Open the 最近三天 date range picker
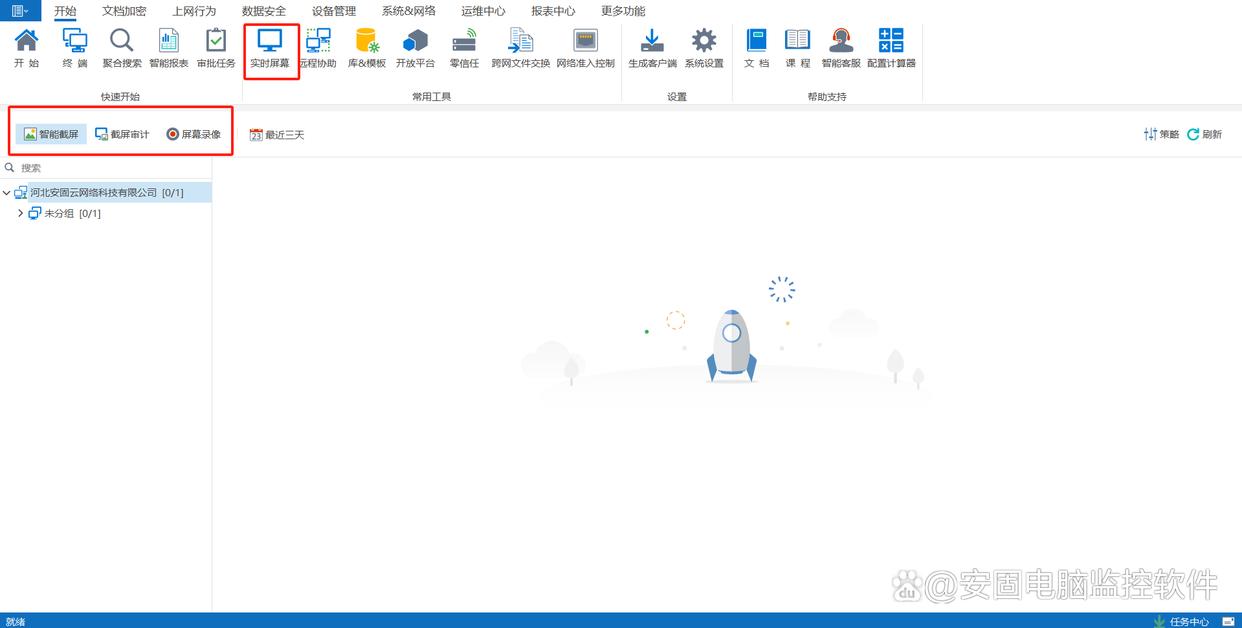The image size is (1242, 628). pyautogui.click(x=277, y=134)
